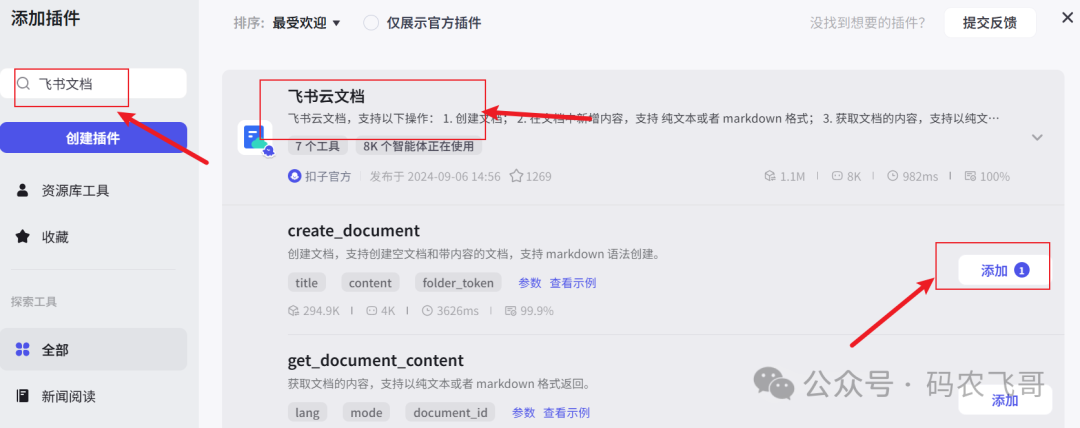1080x428 pixels.
Task: Click the 扣子官方 avatar icon
Action: (x=295, y=176)
